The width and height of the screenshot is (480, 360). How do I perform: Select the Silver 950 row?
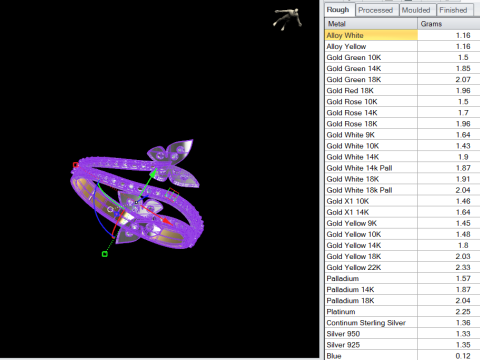click(x=402, y=334)
